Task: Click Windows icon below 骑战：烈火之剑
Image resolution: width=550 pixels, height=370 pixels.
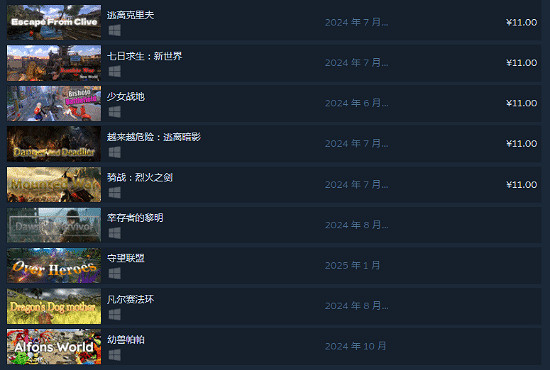Action: click(115, 193)
